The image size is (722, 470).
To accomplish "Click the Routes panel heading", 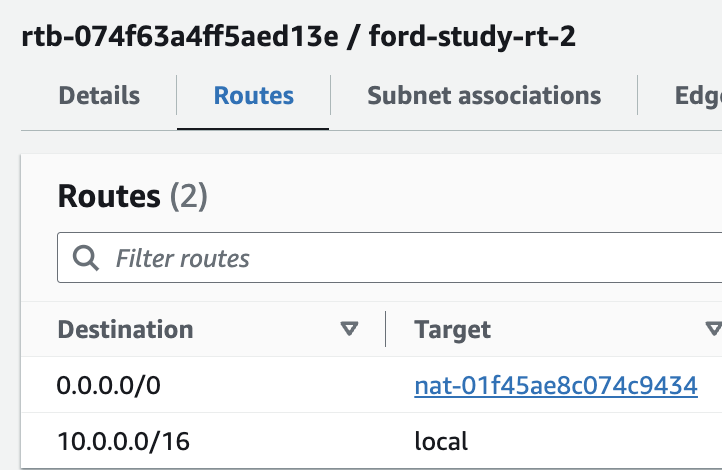I will (109, 196).
